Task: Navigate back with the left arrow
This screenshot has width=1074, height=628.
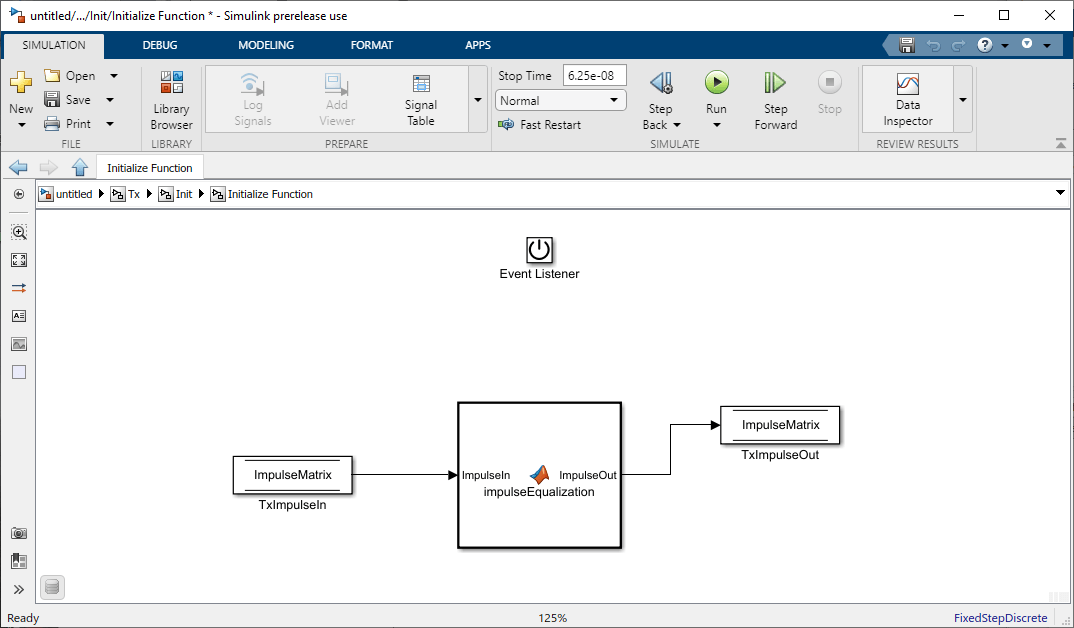Action: coord(18,167)
